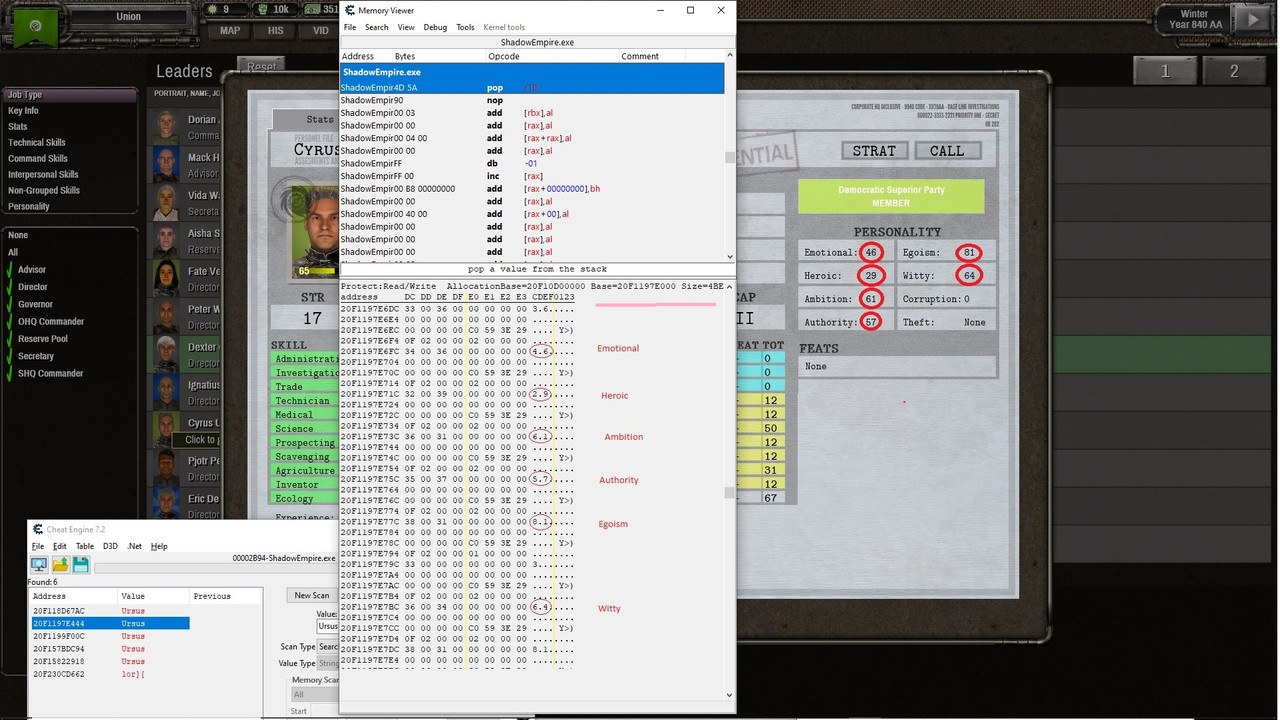
Task: Open View menu in Memory Viewer
Action: tap(405, 27)
